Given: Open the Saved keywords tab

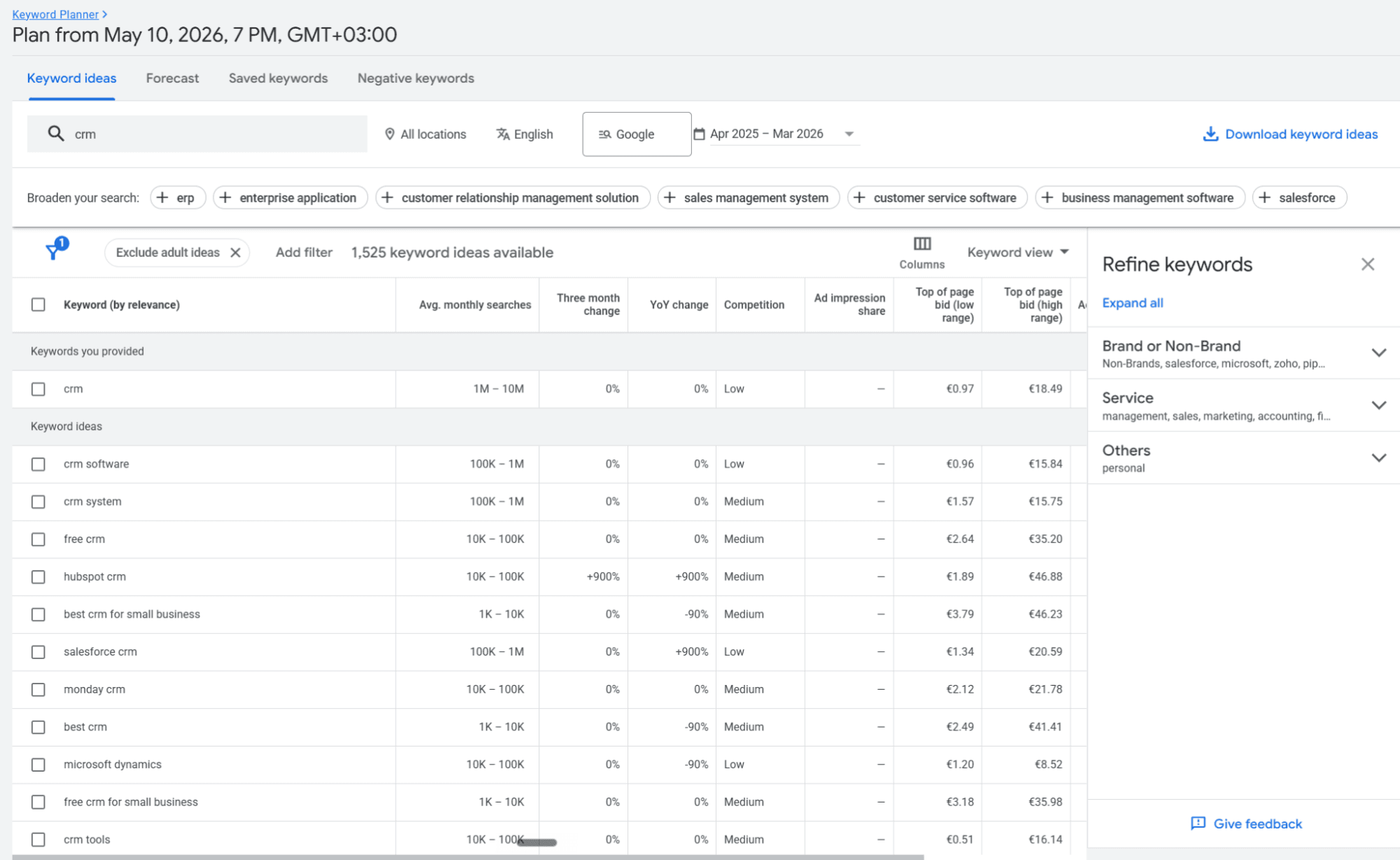Looking at the screenshot, I should point(278,78).
